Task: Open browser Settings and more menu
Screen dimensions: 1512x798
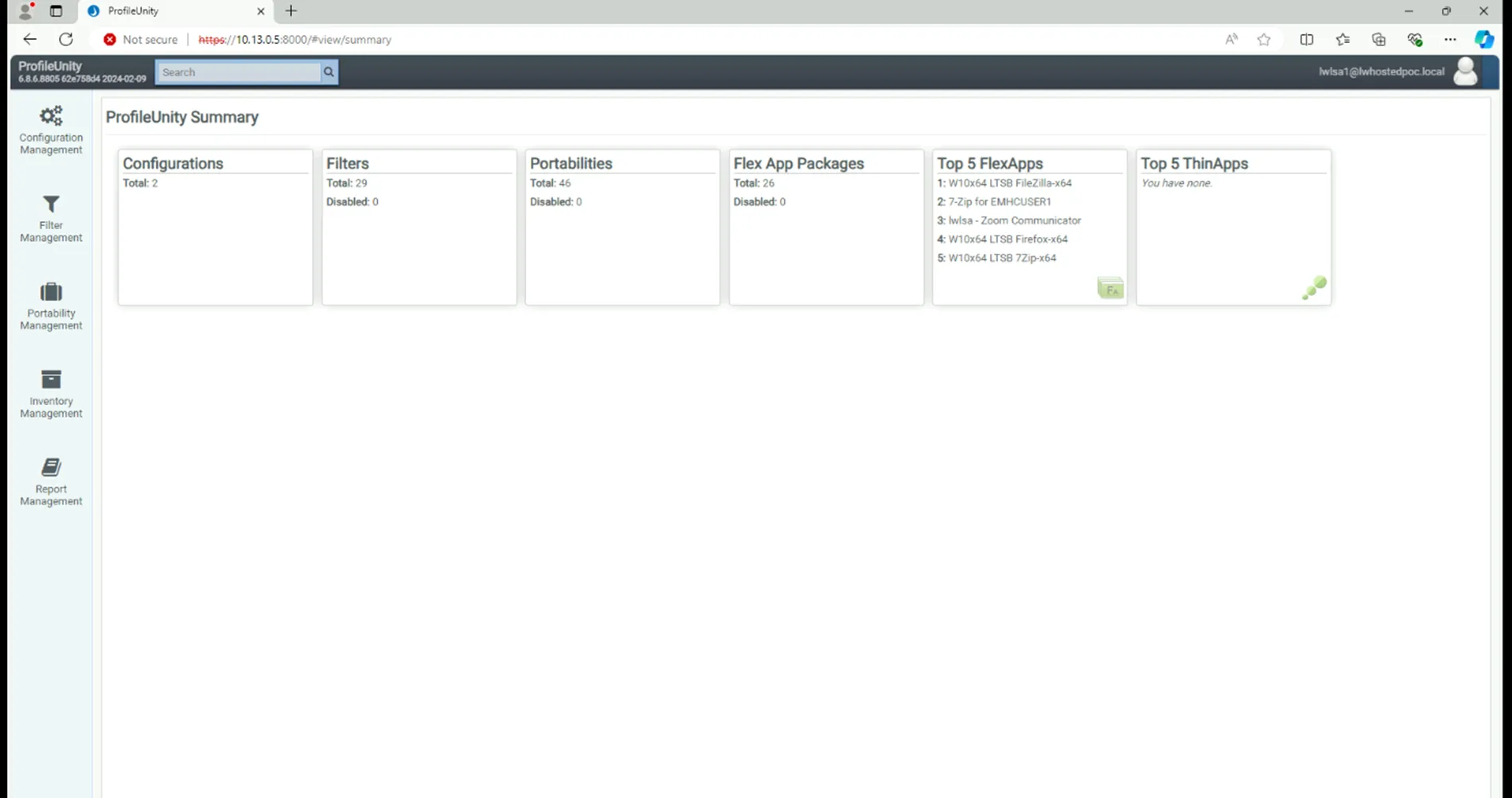Action: (1450, 39)
